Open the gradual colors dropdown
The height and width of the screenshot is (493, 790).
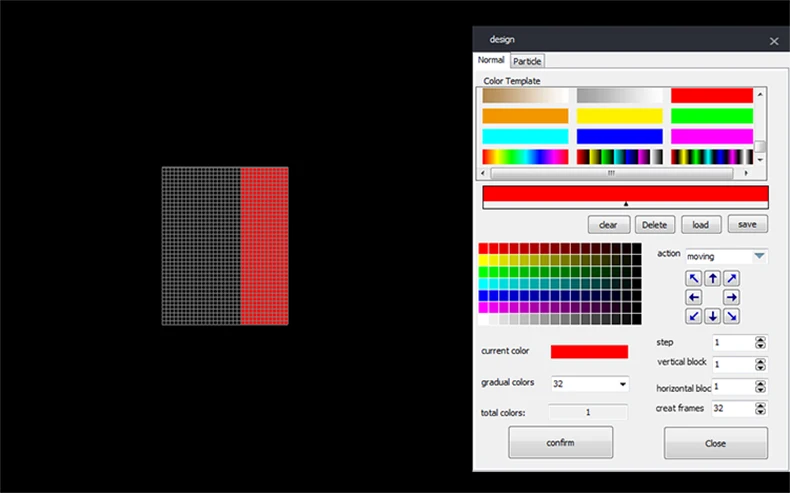[590, 384]
